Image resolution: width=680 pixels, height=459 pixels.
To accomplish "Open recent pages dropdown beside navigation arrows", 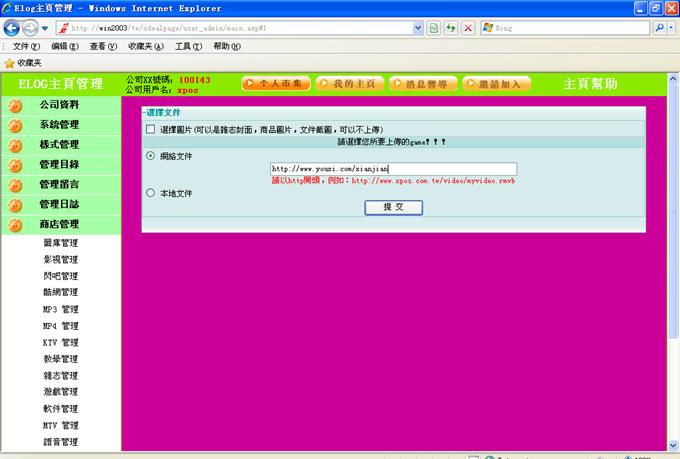I will (46, 28).
